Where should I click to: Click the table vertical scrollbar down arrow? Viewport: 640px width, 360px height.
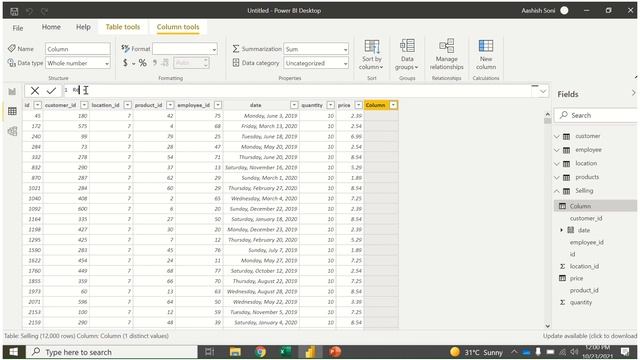[548, 326]
